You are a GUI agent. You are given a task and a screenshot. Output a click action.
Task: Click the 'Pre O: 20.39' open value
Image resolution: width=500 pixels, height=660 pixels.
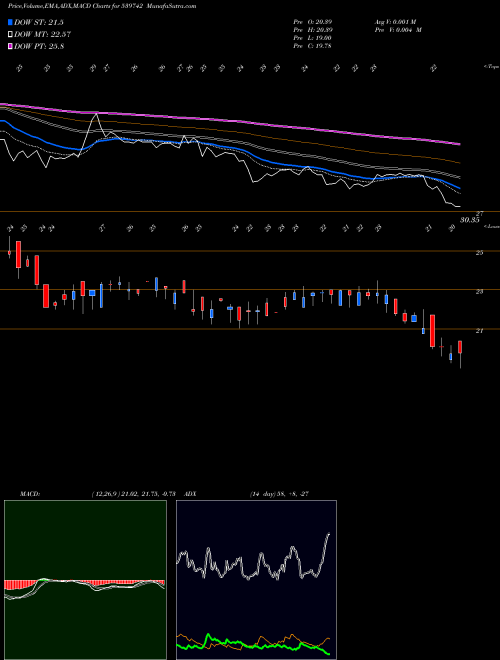tap(312, 21)
